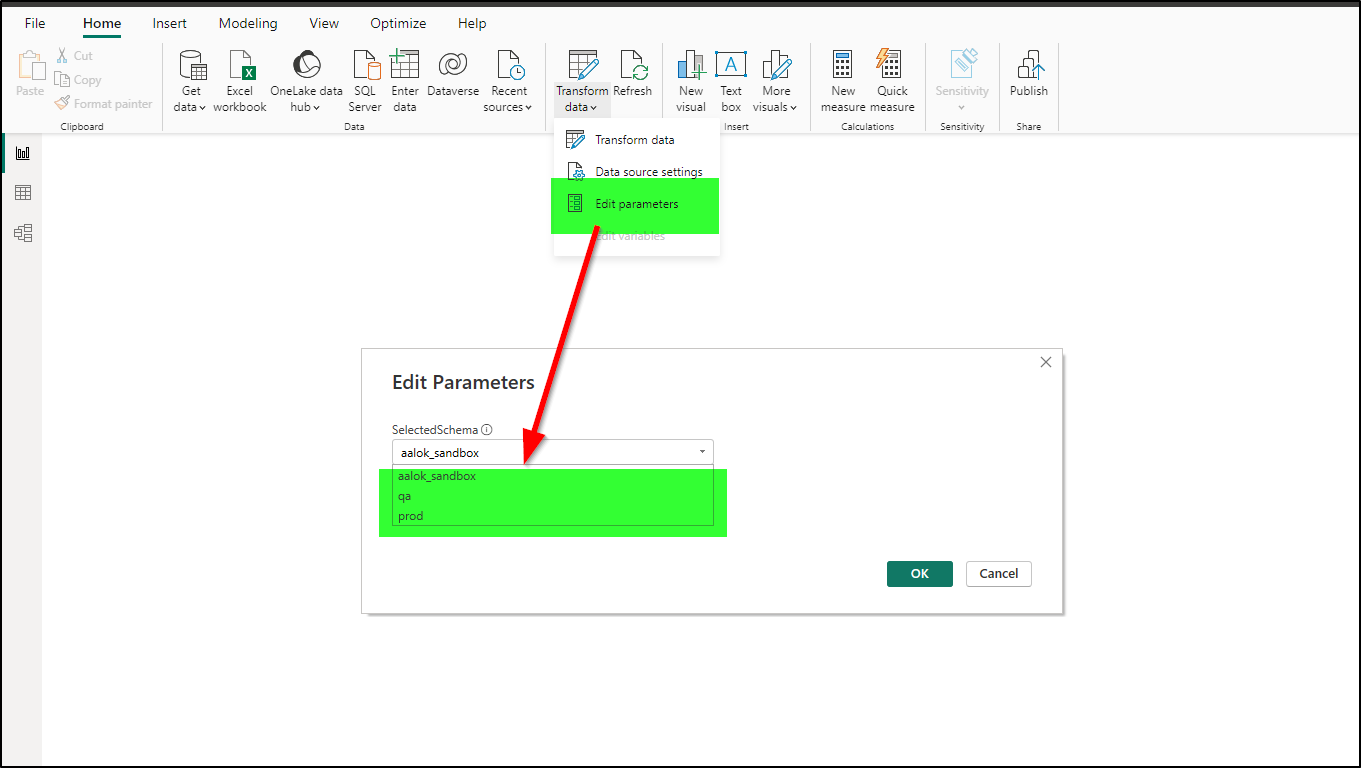Create a New measure
1361x768 pixels.
click(843, 80)
